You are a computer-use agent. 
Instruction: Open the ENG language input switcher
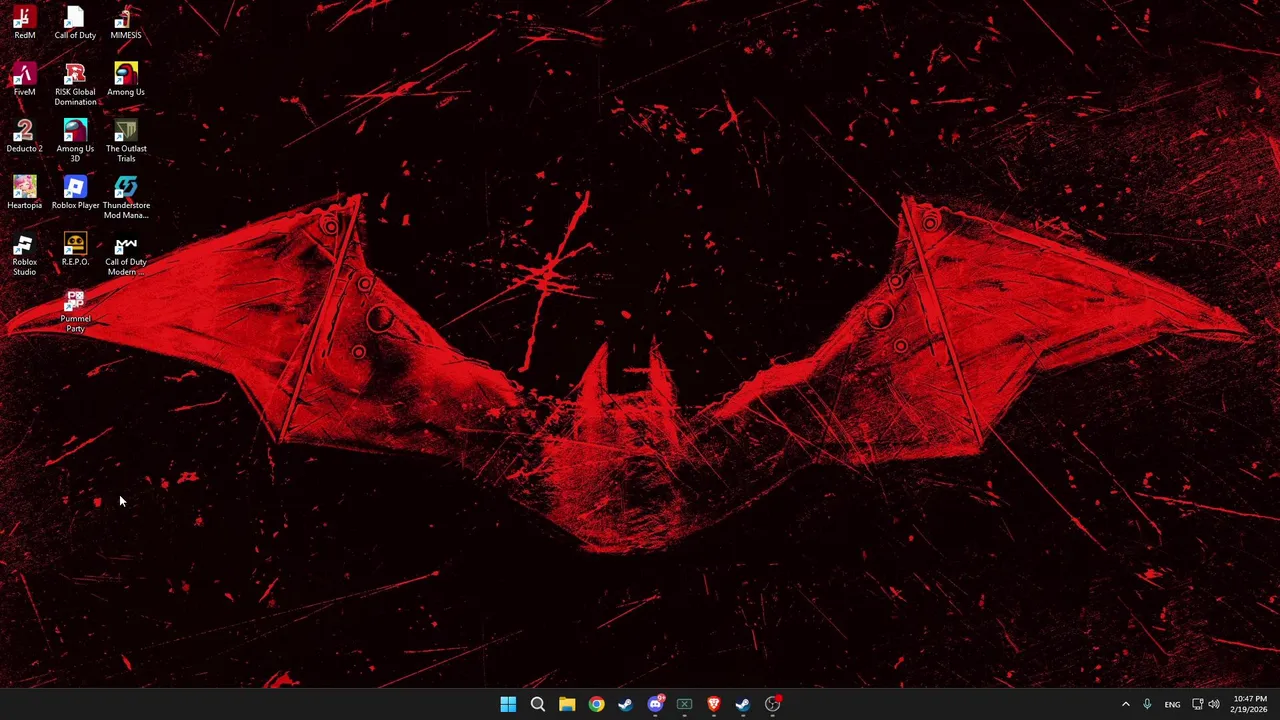[x=1172, y=704]
